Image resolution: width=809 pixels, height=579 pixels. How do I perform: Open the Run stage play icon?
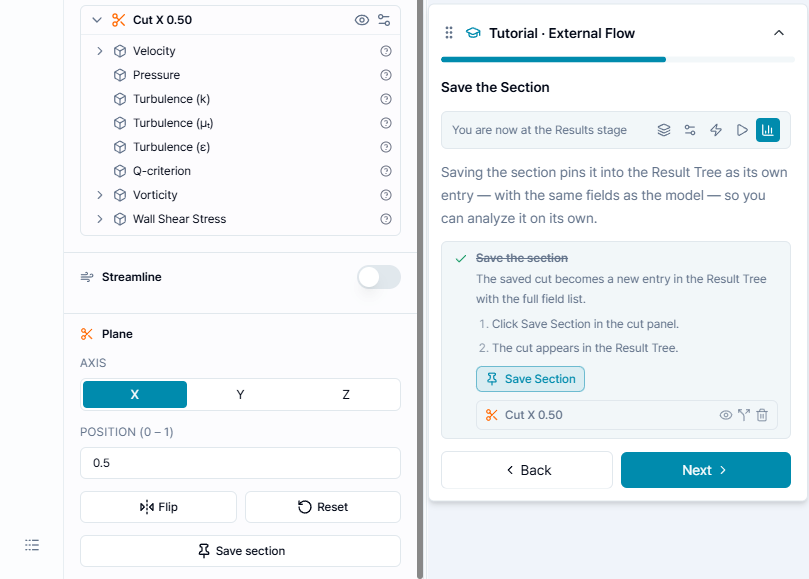click(742, 130)
